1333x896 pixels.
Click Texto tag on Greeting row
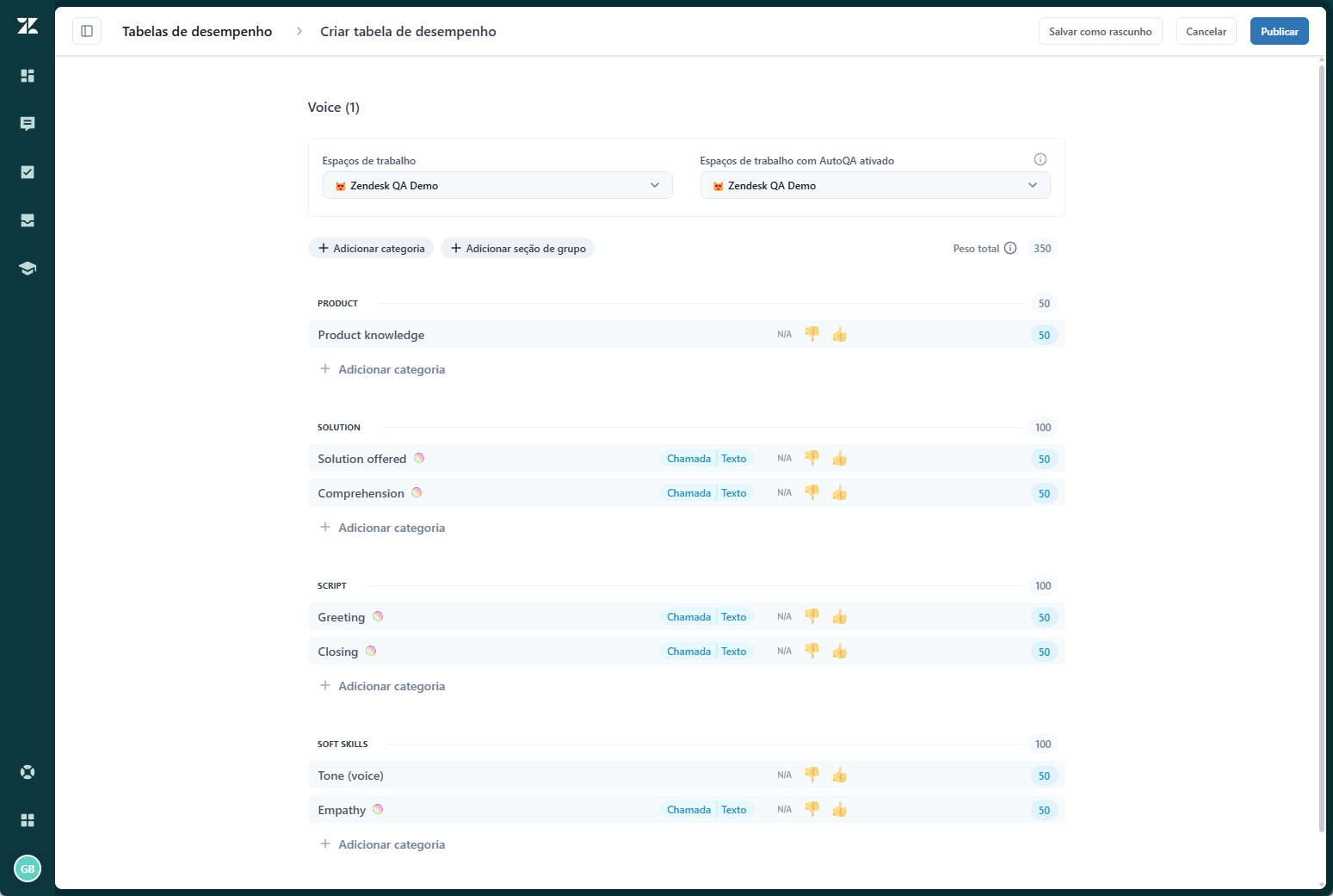pyautogui.click(x=734, y=617)
